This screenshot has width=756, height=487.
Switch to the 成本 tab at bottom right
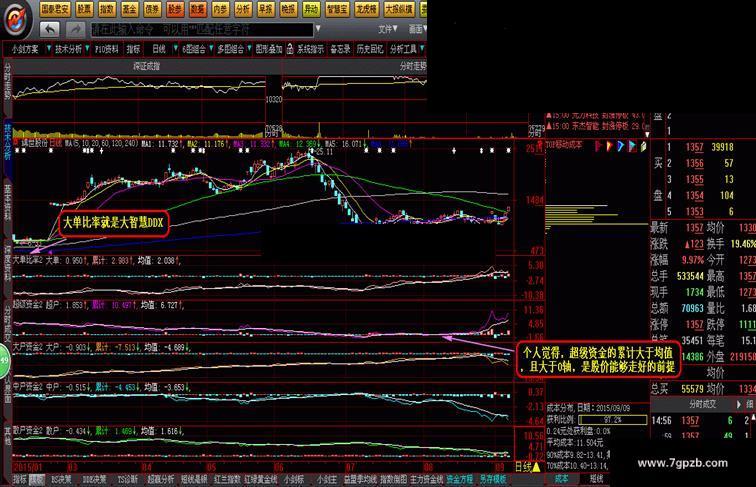click(561, 479)
